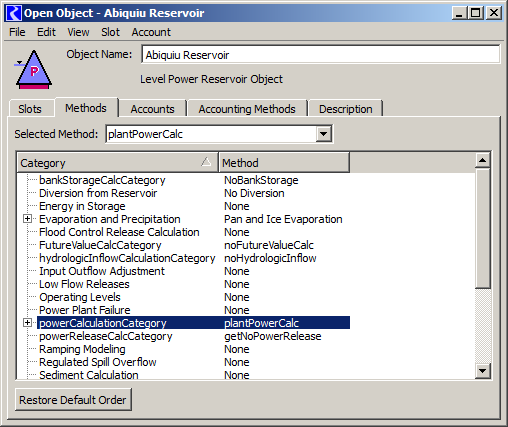Expand the Evaporation and Precipitation category
Image resolution: width=508 pixels, height=427 pixels.
coord(28,219)
